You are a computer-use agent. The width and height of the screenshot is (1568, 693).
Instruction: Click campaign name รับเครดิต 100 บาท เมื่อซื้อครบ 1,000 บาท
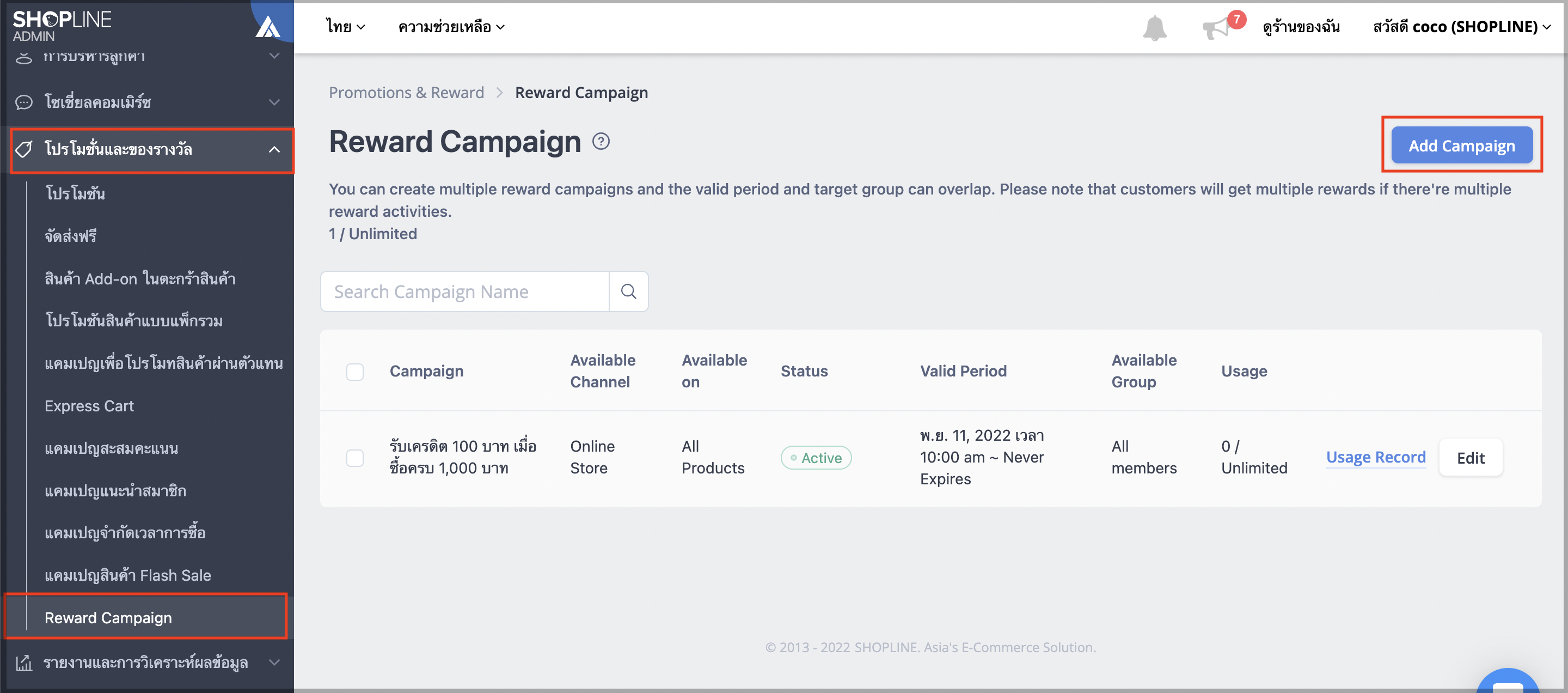click(463, 457)
